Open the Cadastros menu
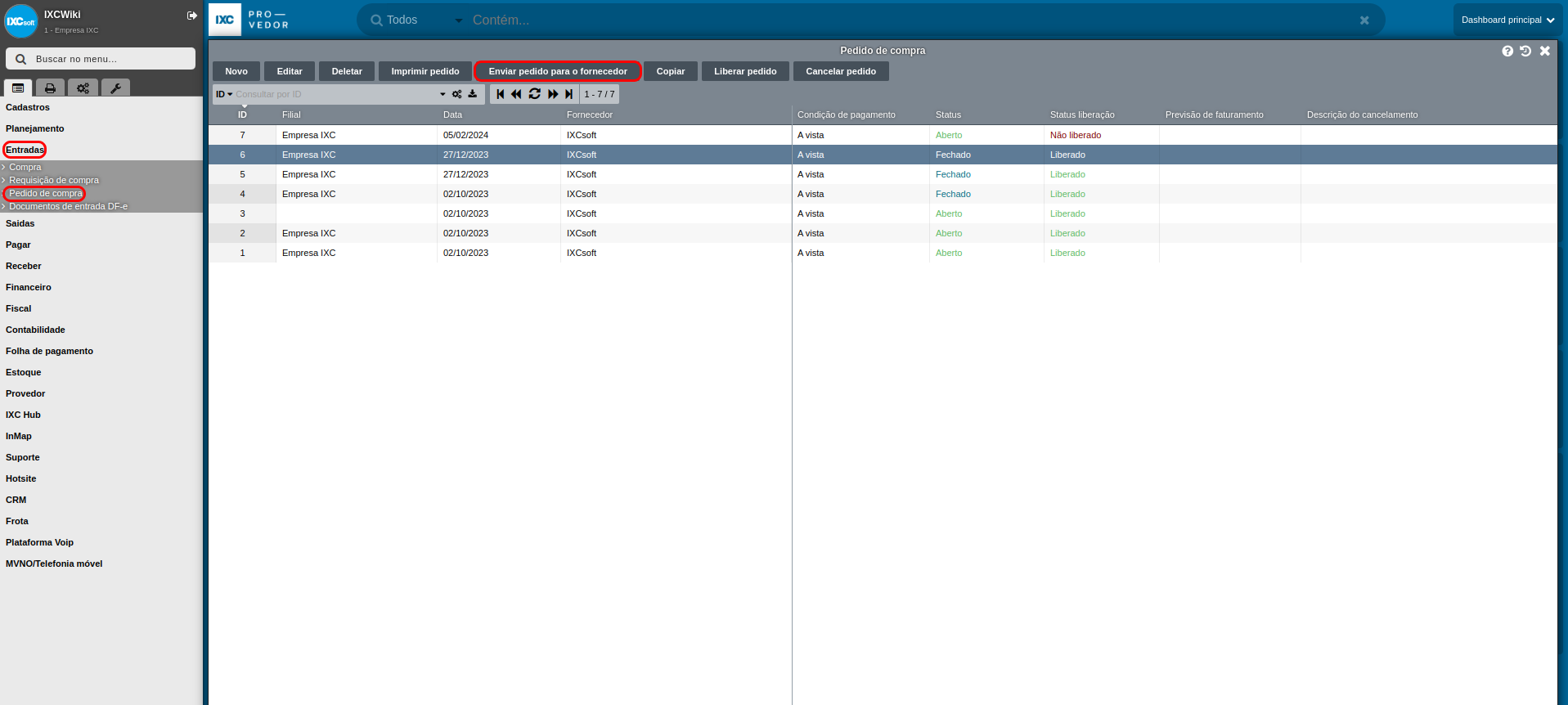 click(x=28, y=107)
